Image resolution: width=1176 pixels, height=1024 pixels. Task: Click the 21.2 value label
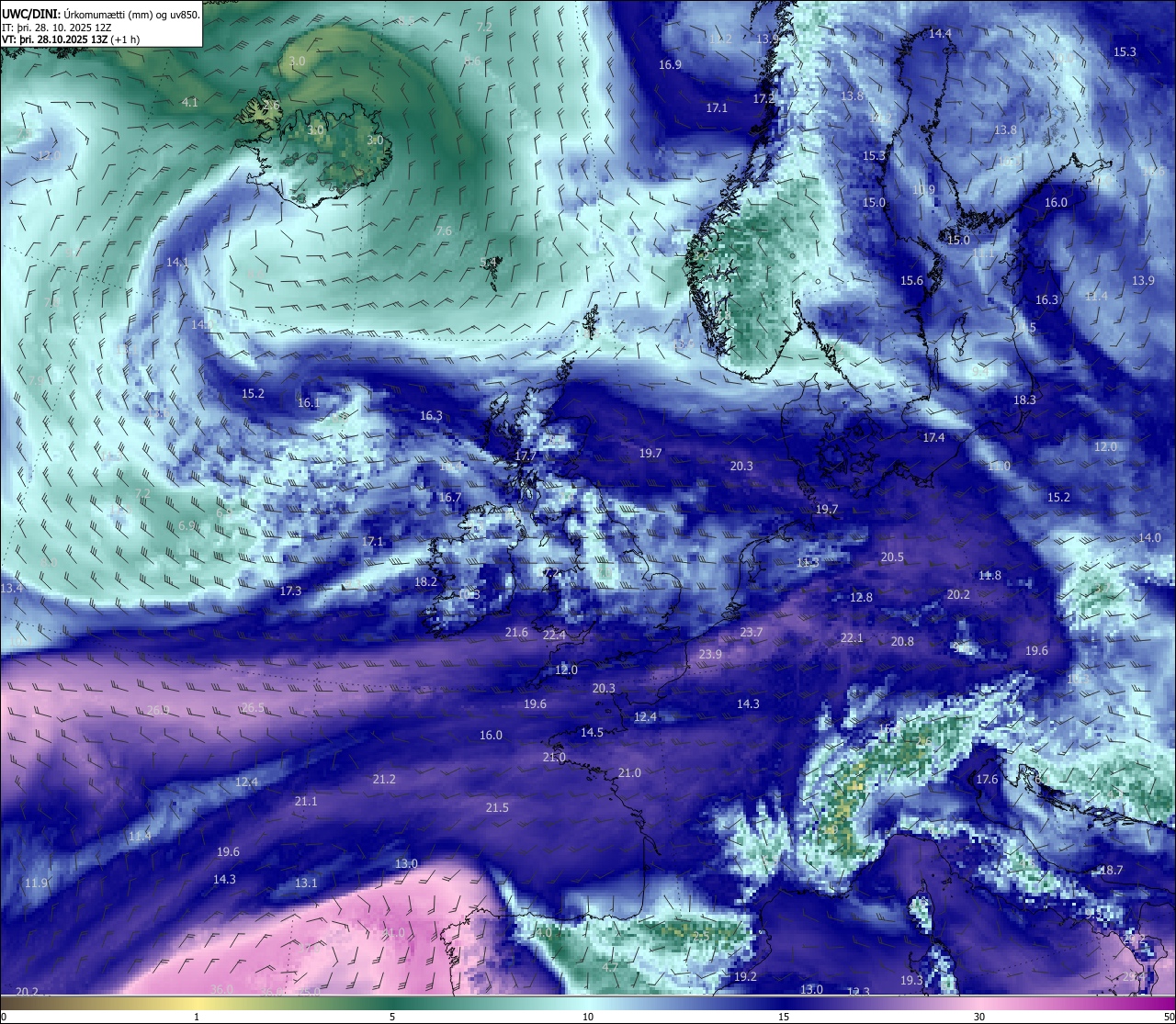[x=384, y=780]
